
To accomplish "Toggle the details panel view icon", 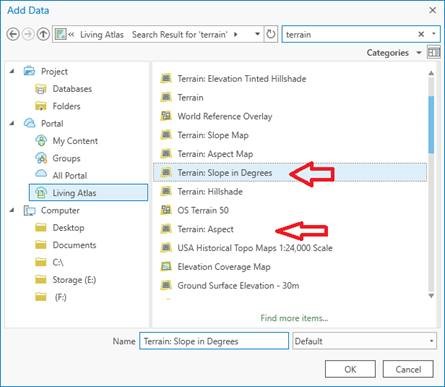I will (433, 53).
